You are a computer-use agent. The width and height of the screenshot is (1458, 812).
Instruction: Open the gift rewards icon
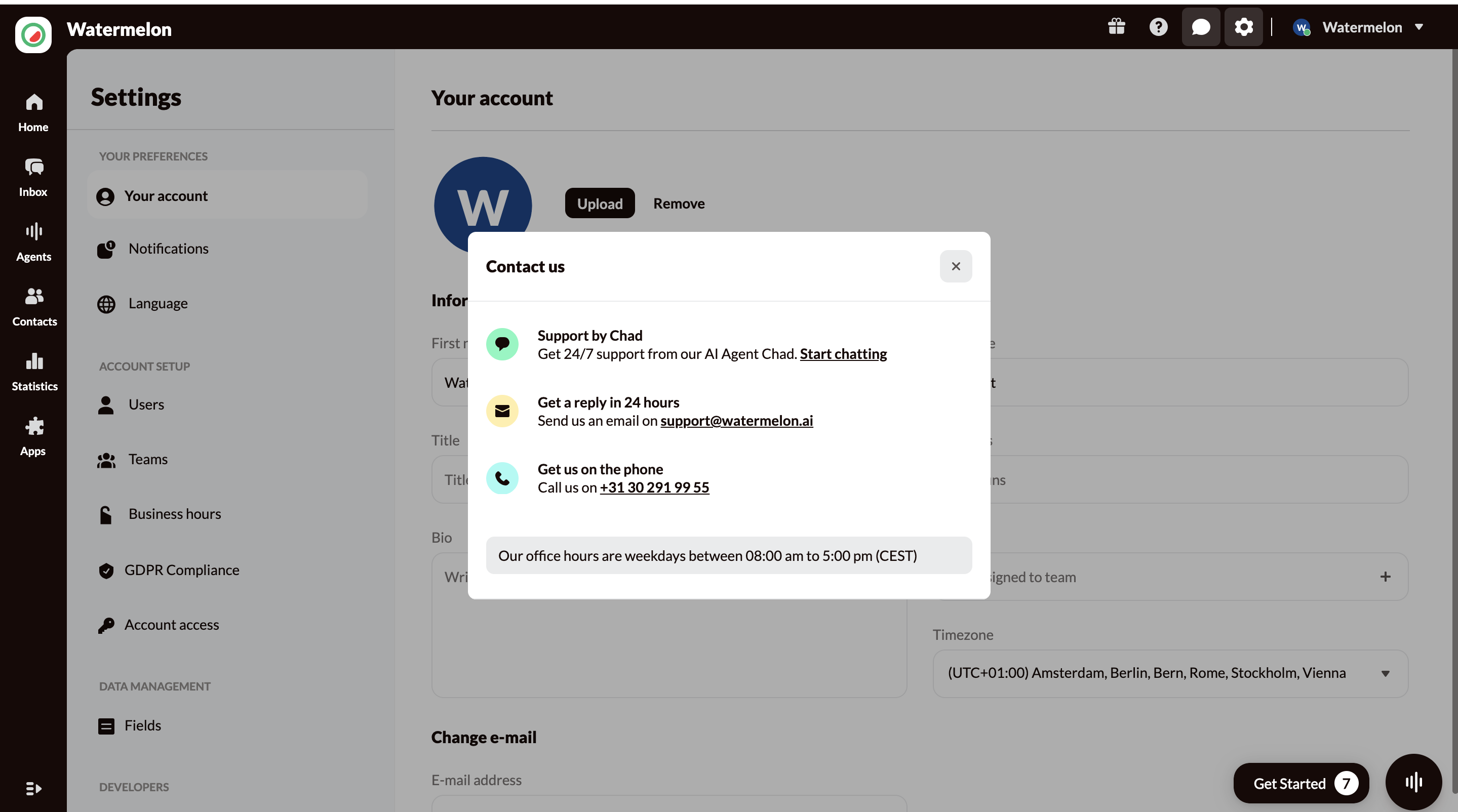coord(1116,27)
